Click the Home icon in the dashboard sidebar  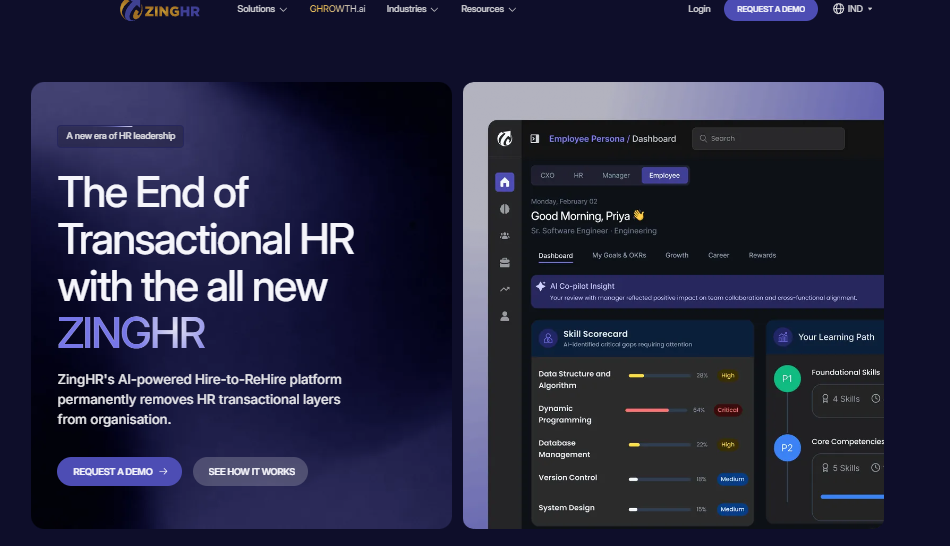coord(505,182)
